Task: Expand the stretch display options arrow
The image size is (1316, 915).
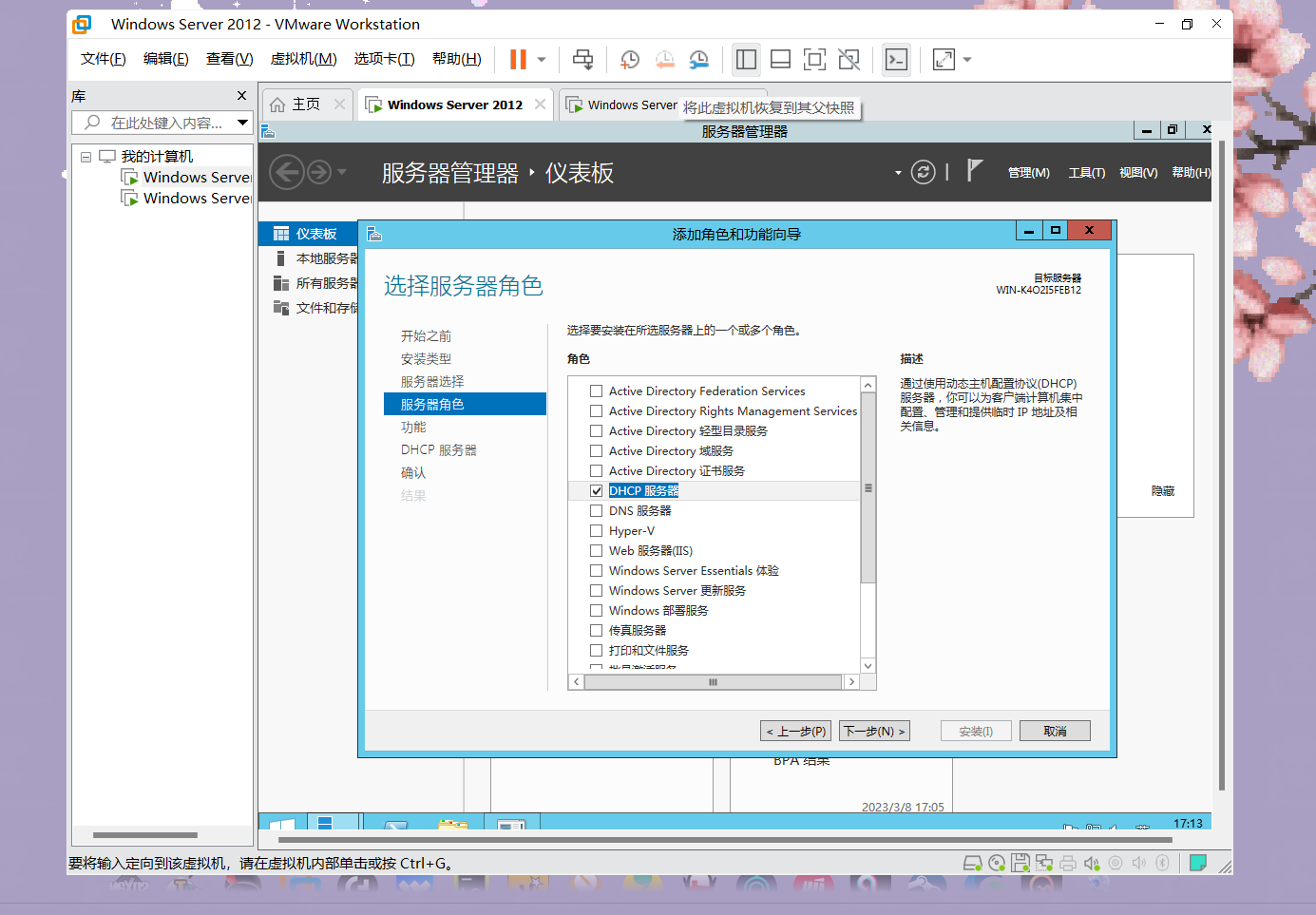Action: pyautogui.click(x=967, y=59)
